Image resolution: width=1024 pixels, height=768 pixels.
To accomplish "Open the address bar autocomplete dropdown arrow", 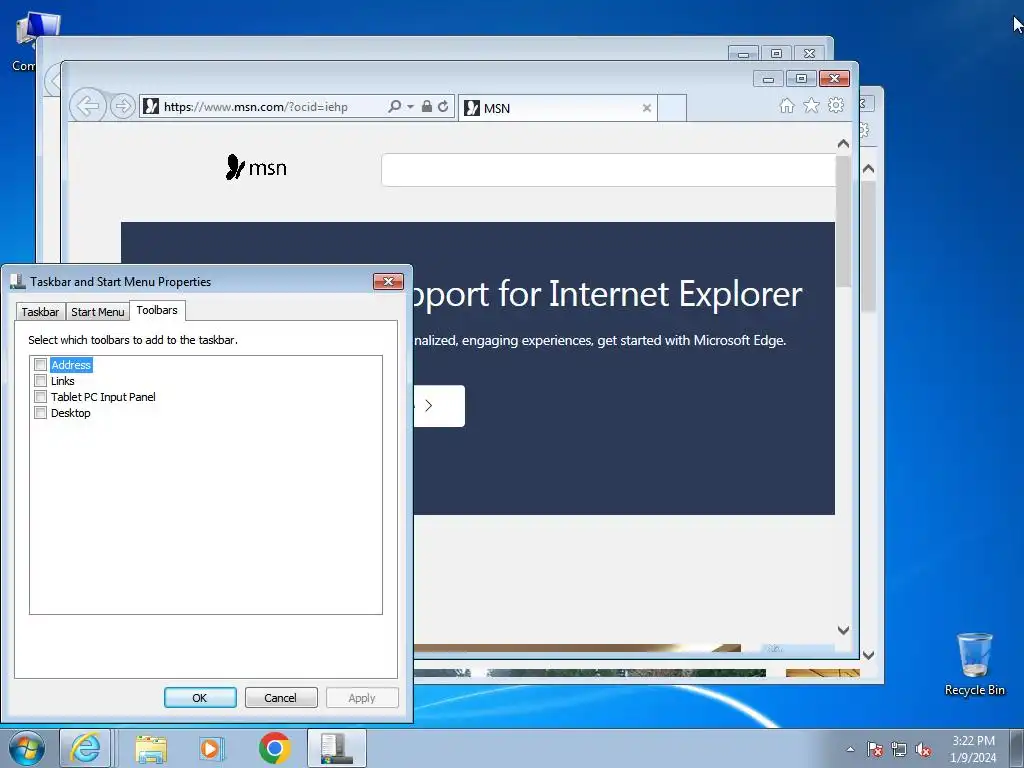I will [x=410, y=106].
